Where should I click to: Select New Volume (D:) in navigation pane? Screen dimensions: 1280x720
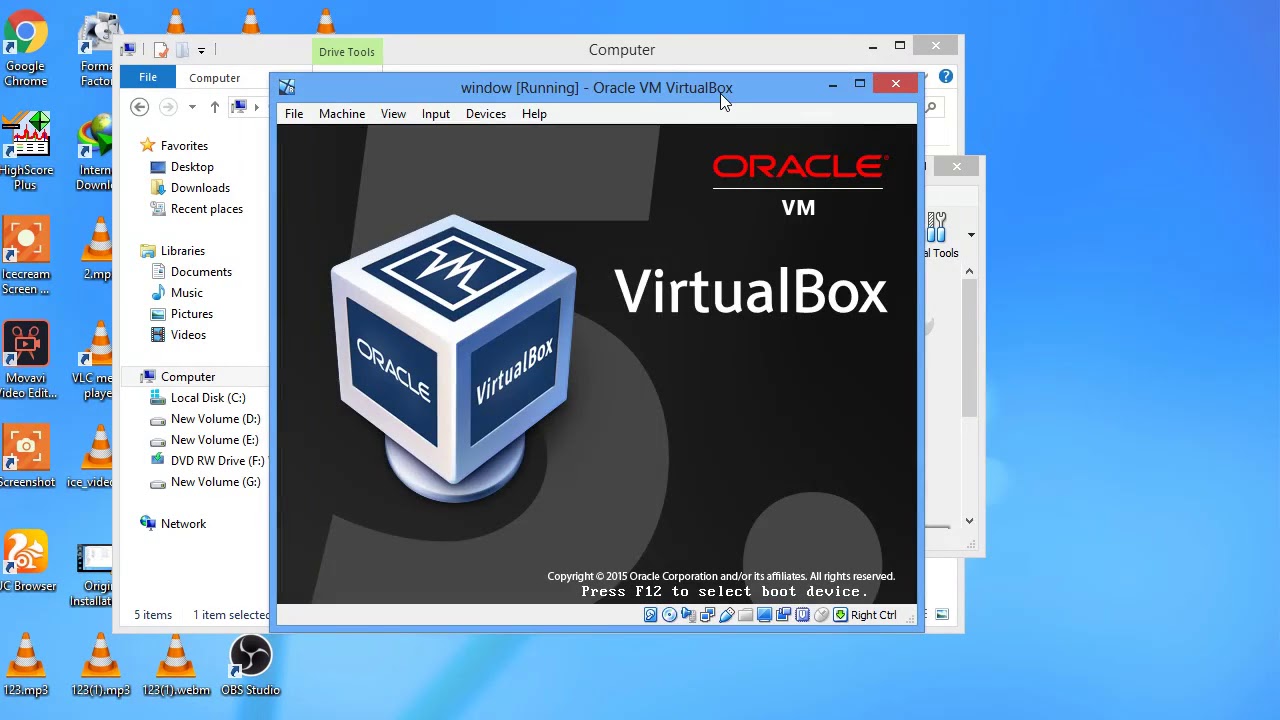(x=215, y=419)
